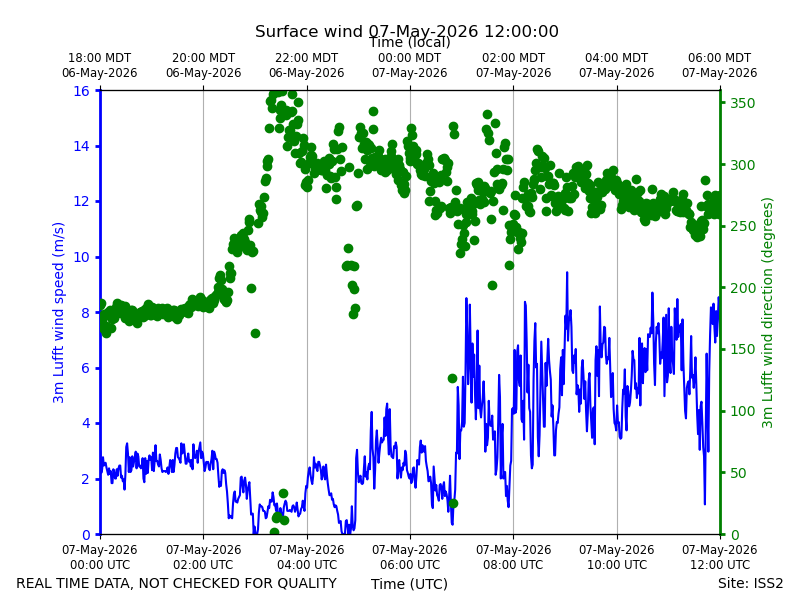The width and height of the screenshot is (800, 600).
Task: Click the REAL TIME DATA quality notice
Action: tap(177, 583)
